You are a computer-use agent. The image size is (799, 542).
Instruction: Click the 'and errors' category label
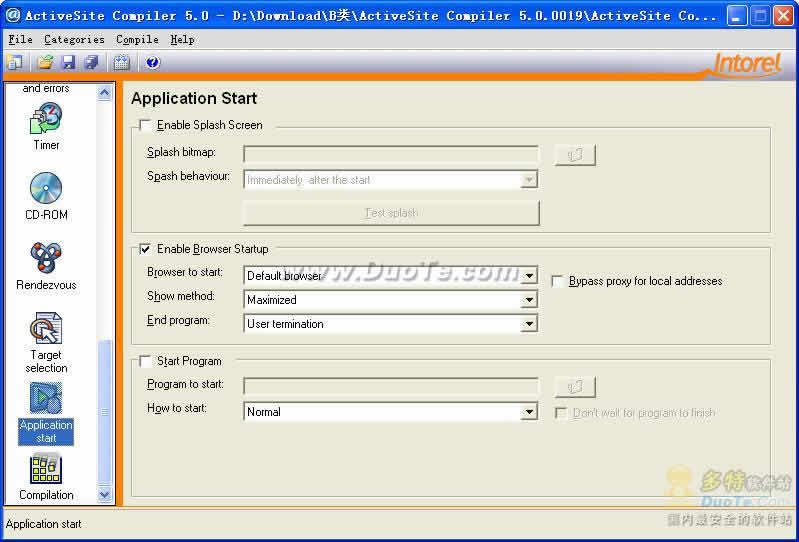tap(46, 88)
